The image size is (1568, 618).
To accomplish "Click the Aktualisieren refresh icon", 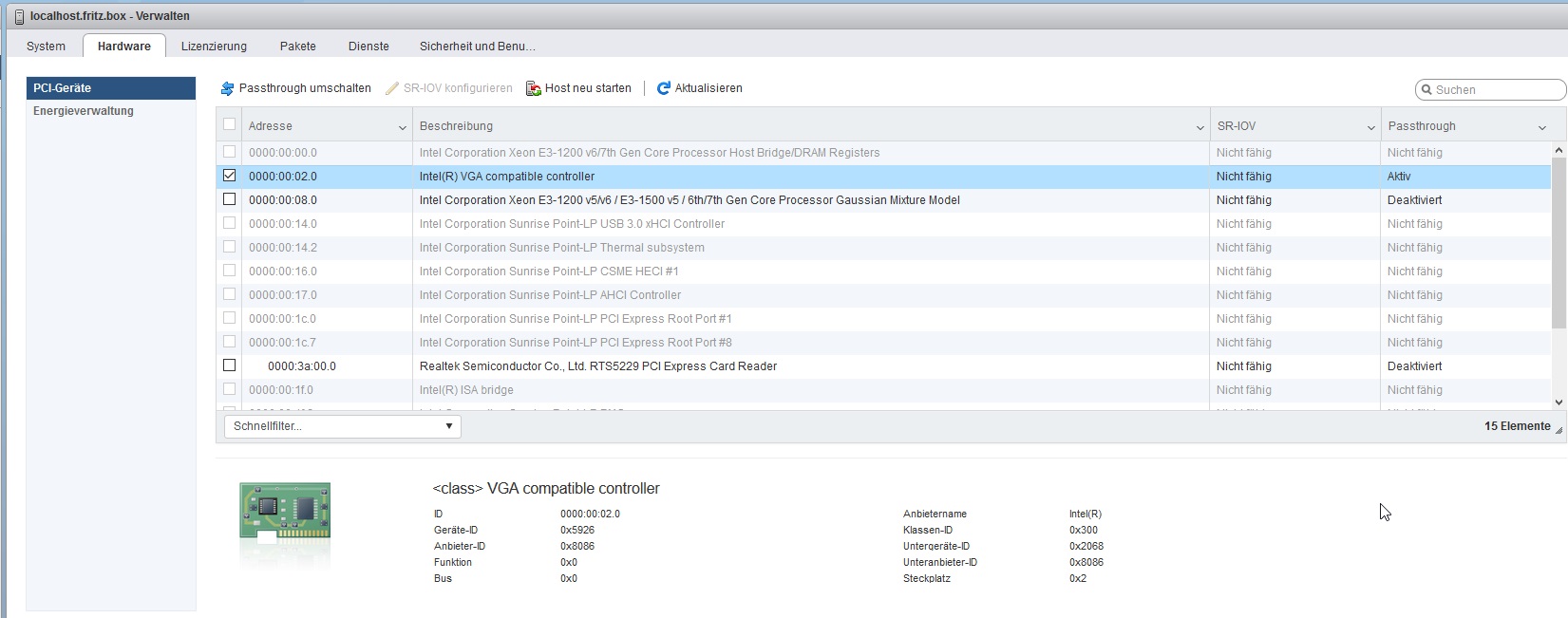I will click(x=664, y=88).
